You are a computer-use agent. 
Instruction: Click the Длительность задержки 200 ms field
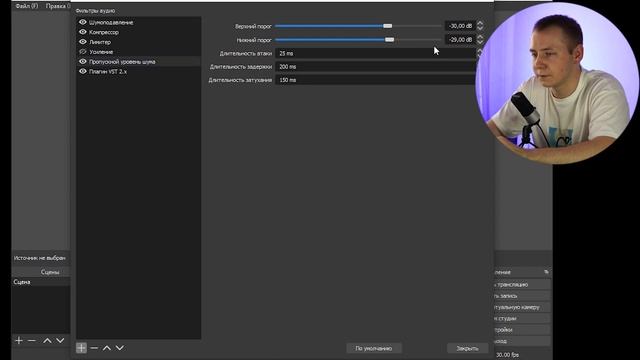point(376,67)
